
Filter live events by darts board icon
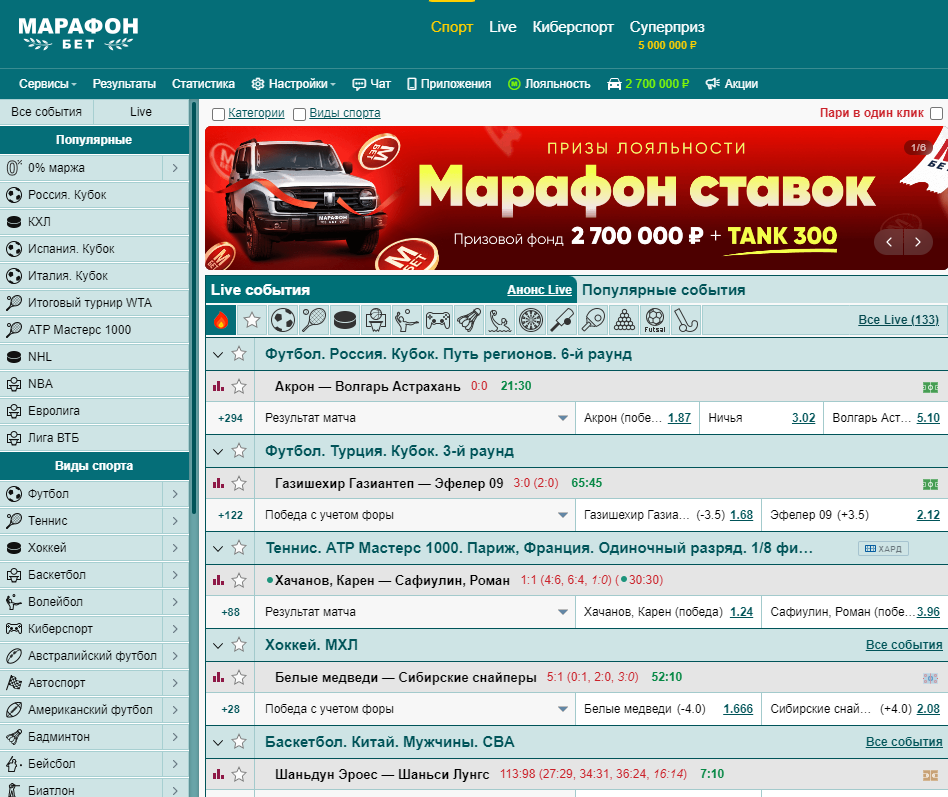tap(531, 320)
